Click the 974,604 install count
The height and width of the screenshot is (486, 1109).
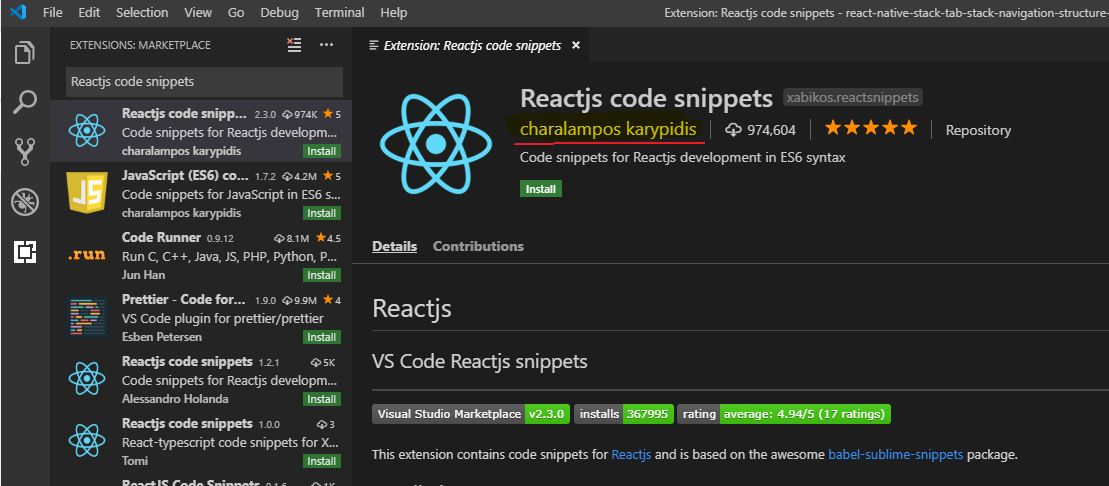tap(771, 130)
